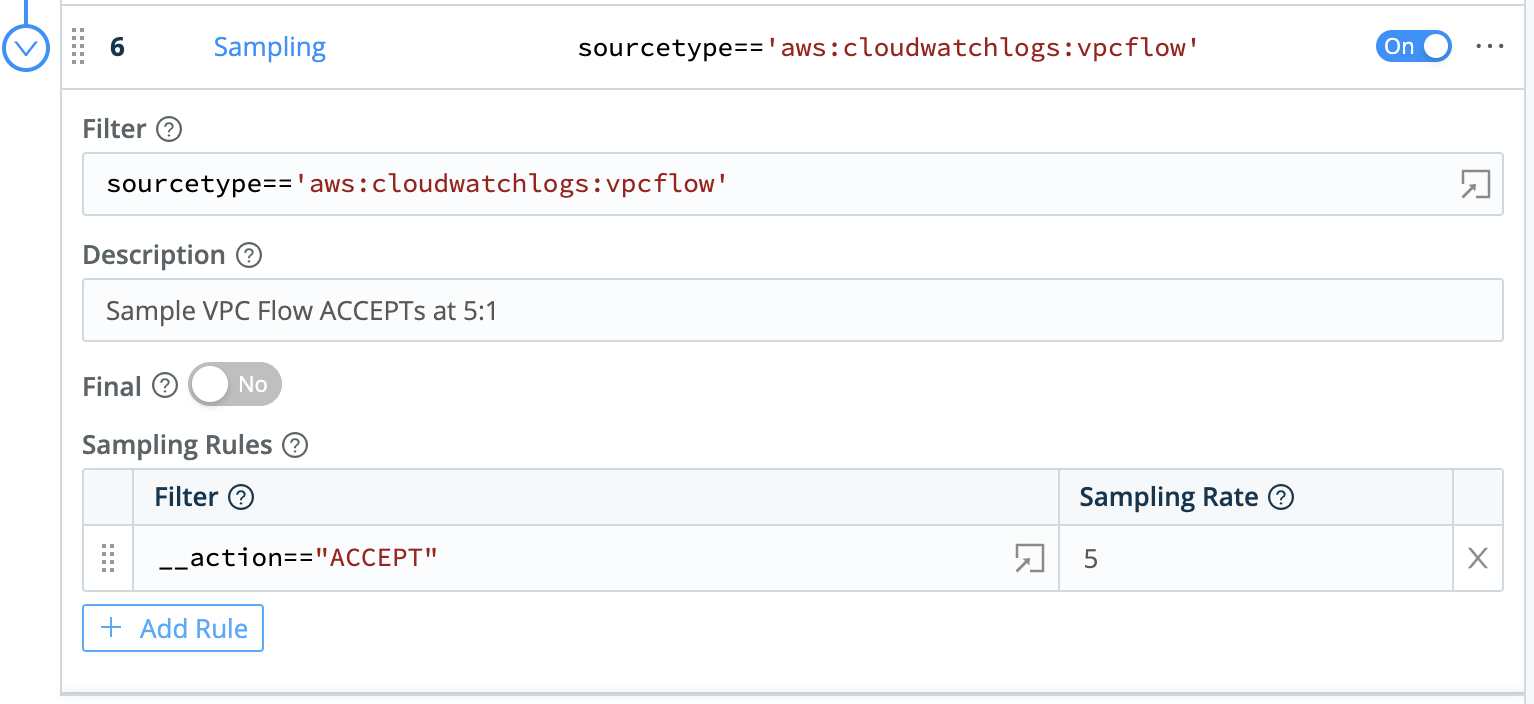Expand the rule's ACCEPT filter in the popout editor
This screenshot has width=1534, height=704.
pos(1028,558)
